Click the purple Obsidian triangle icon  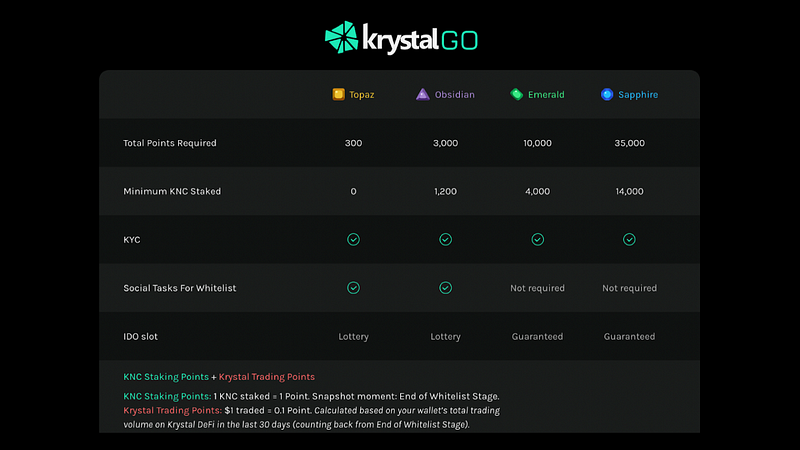coord(422,94)
